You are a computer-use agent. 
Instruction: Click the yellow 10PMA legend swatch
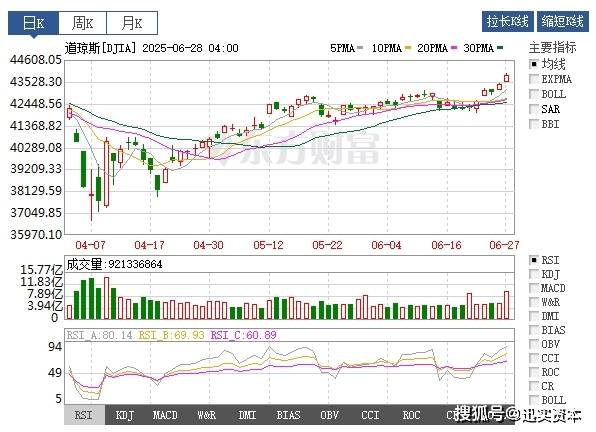click(x=409, y=48)
